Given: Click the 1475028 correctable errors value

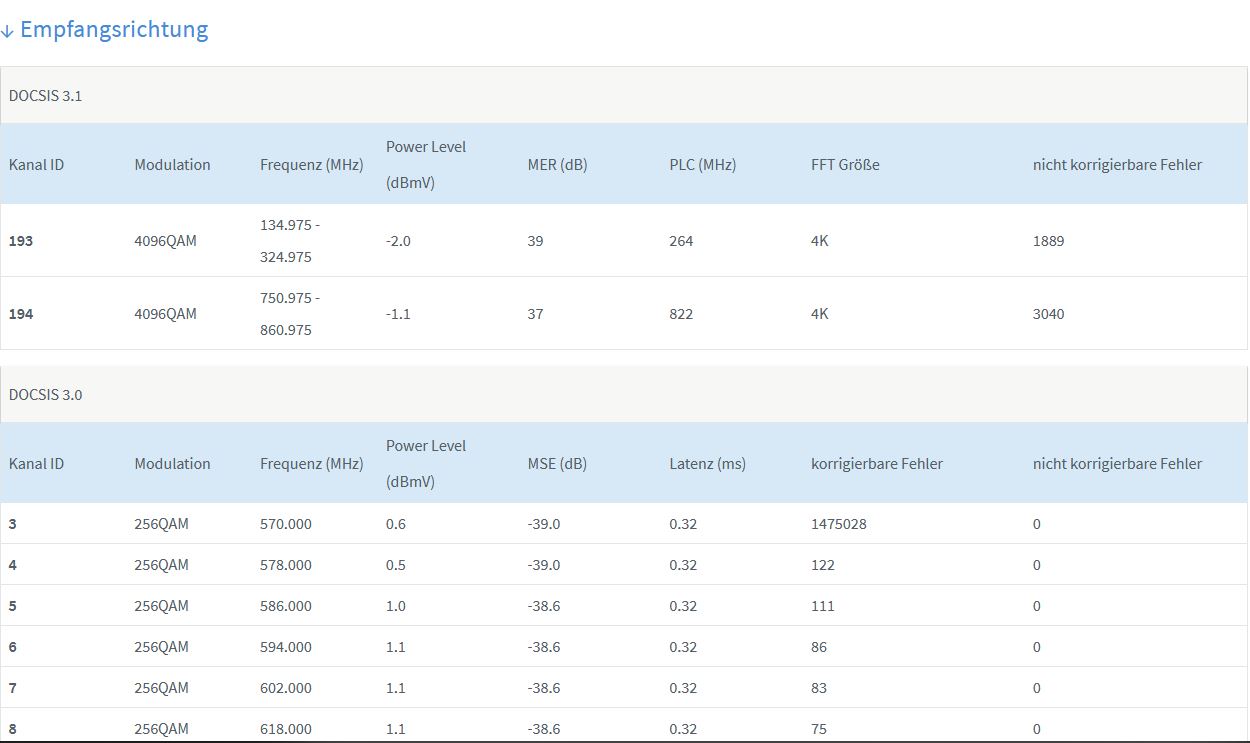Looking at the screenshot, I should click(x=838, y=524).
